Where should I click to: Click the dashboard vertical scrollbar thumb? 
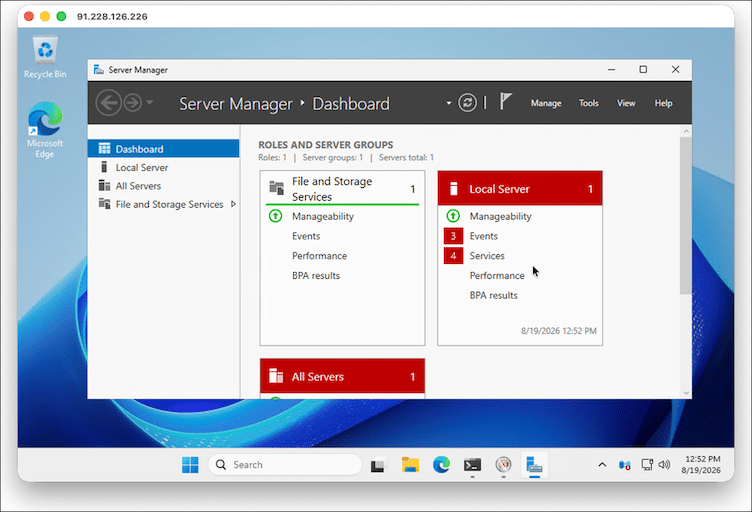[x=686, y=215]
